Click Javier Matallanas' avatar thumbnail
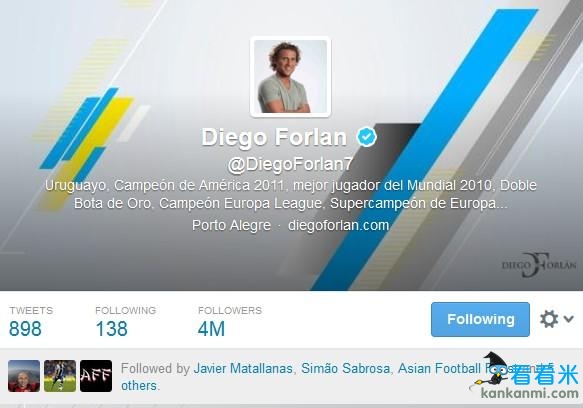Screen dimensions: 583x408 24,376
